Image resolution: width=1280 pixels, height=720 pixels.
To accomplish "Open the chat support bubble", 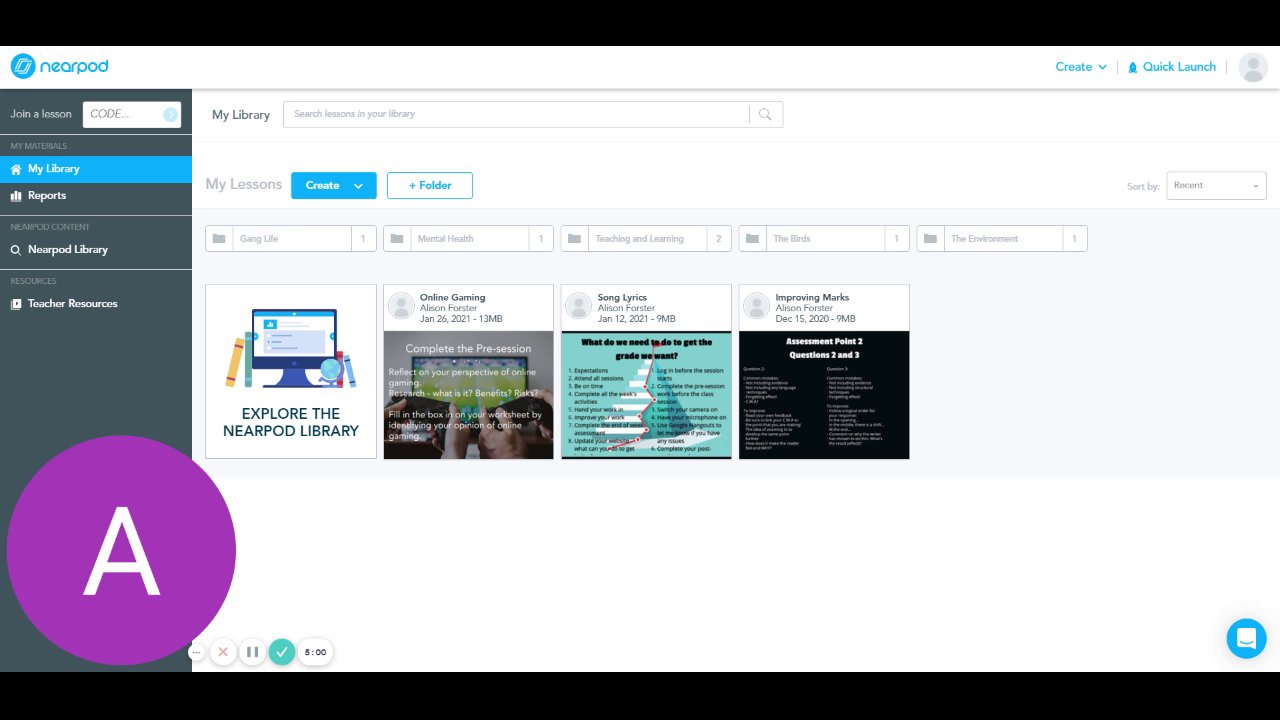I will [1246, 638].
